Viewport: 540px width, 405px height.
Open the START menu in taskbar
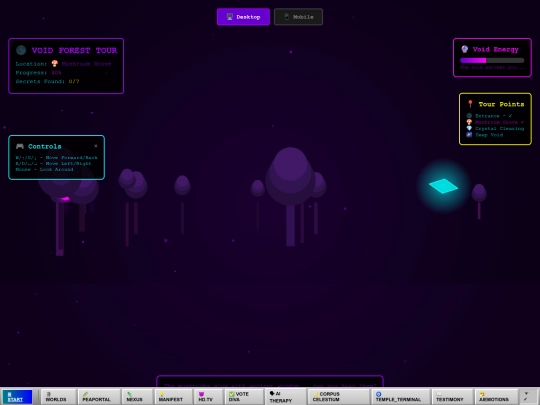point(17,397)
